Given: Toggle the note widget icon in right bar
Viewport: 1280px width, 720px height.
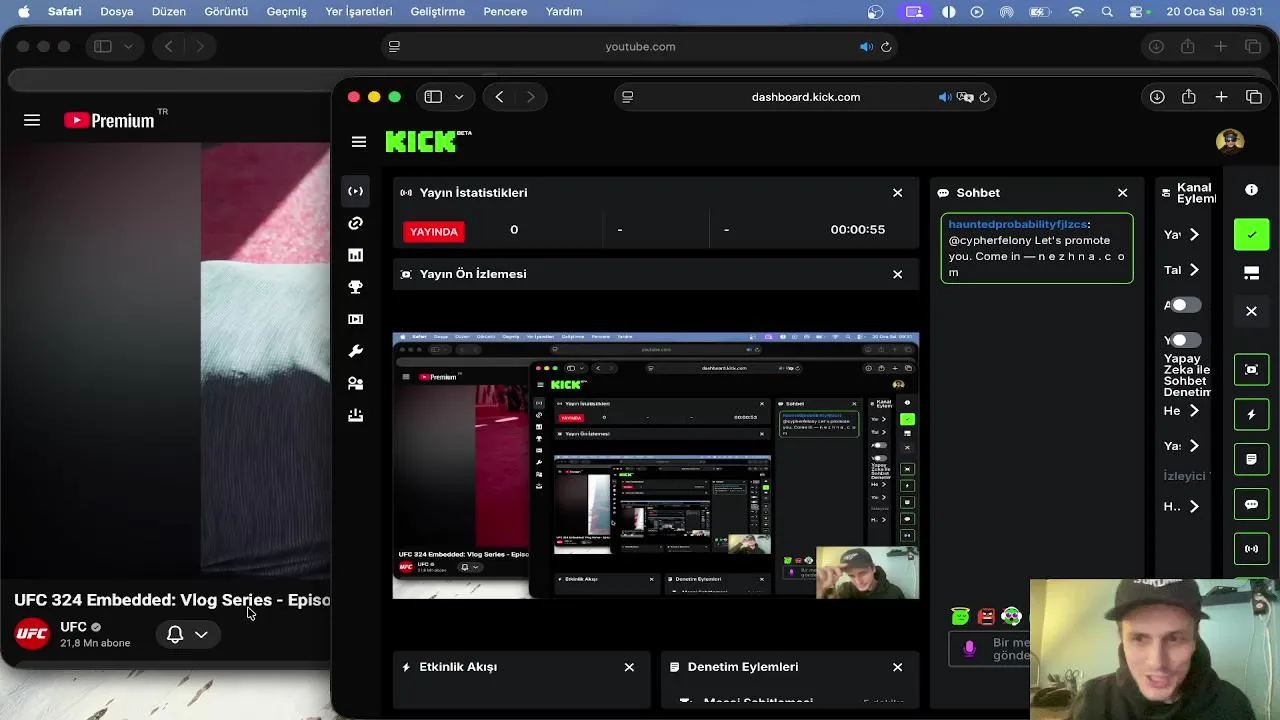Looking at the screenshot, I should [x=1251, y=459].
